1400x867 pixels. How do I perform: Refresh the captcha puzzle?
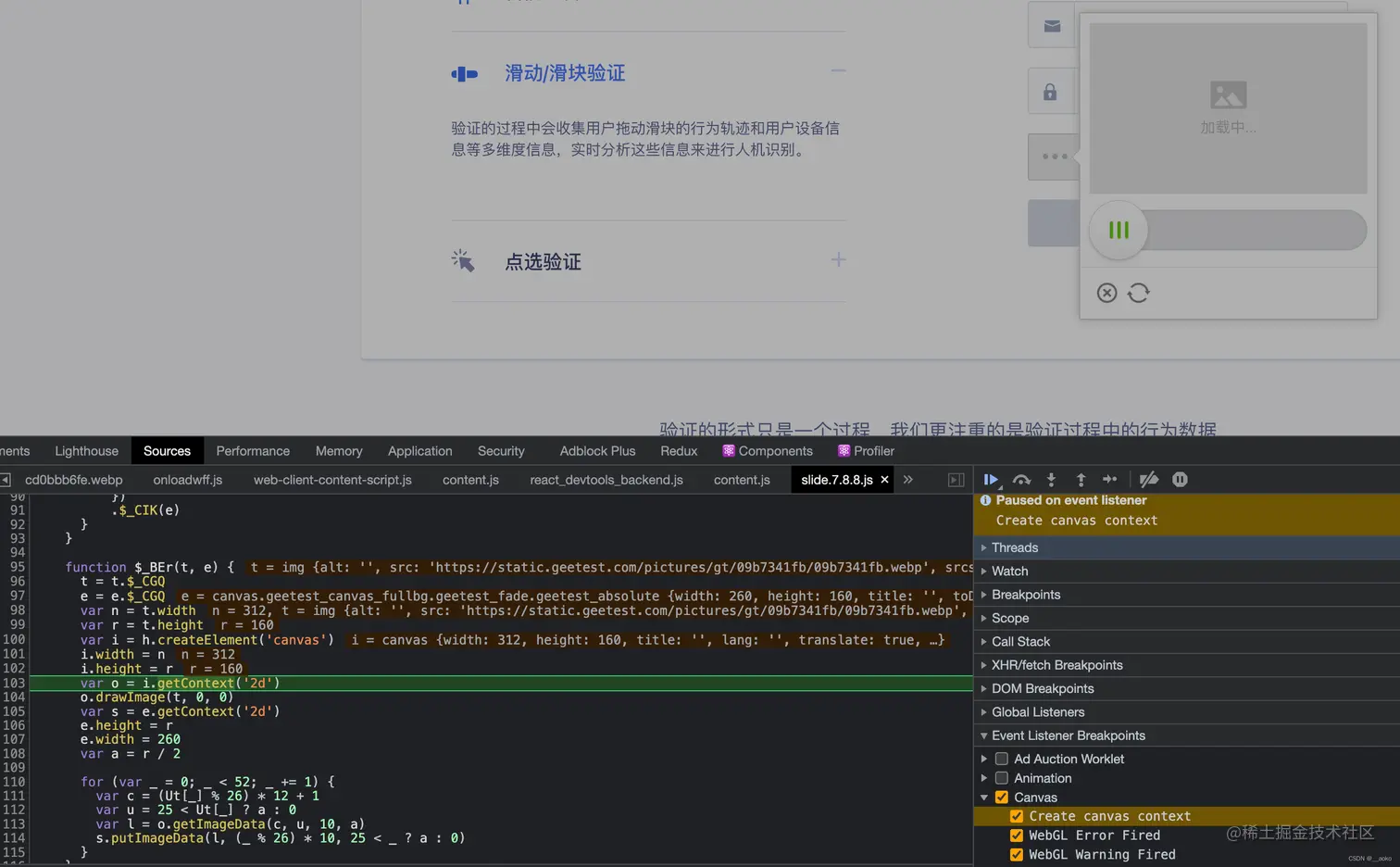click(x=1139, y=293)
